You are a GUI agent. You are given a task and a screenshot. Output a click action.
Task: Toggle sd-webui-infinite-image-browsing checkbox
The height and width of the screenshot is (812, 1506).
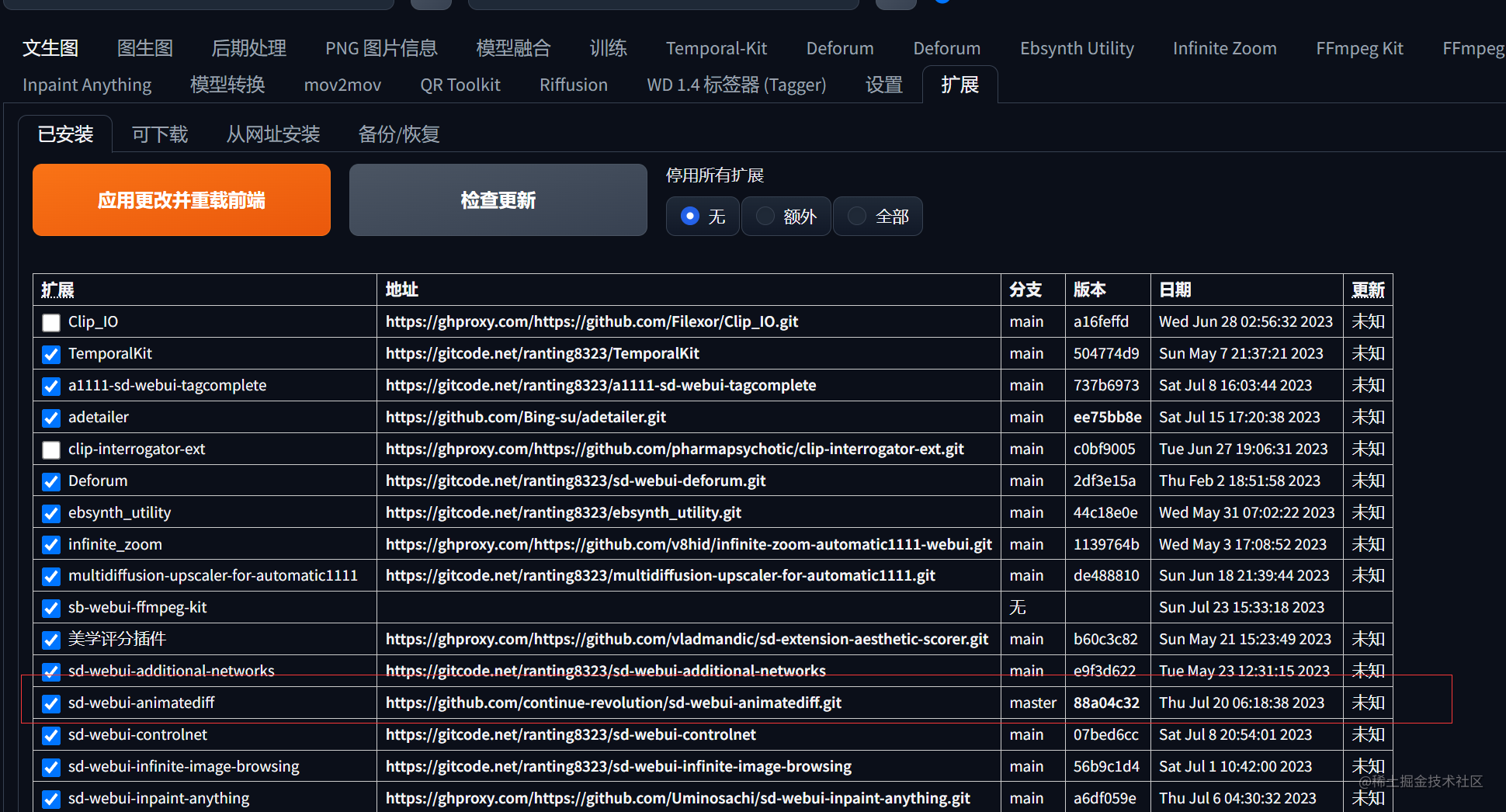pyautogui.click(x=51, y=768)
